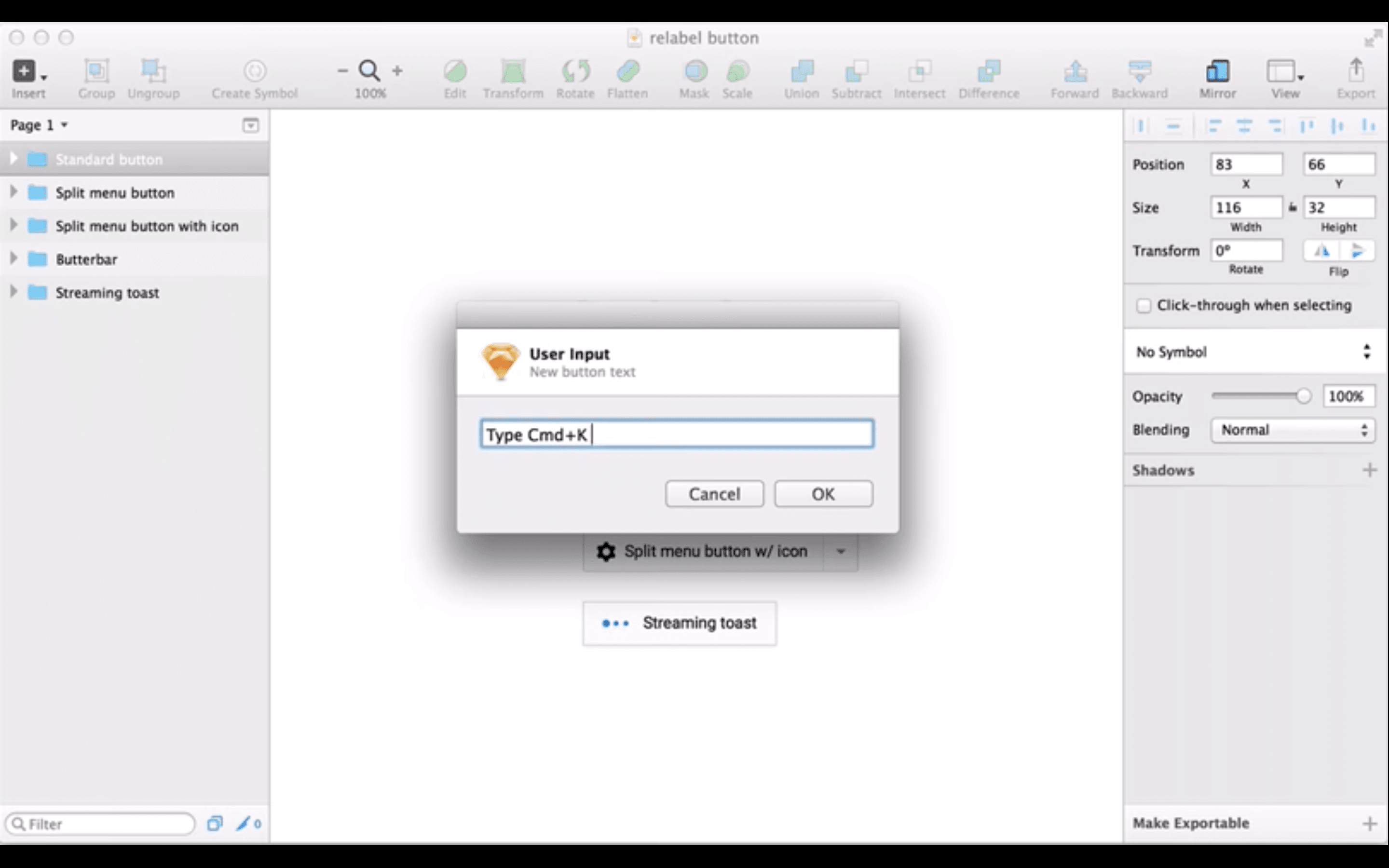Select the Streaming toast layer row
The width and height of the screenshot is (1389, 868).
coord(134,293)
